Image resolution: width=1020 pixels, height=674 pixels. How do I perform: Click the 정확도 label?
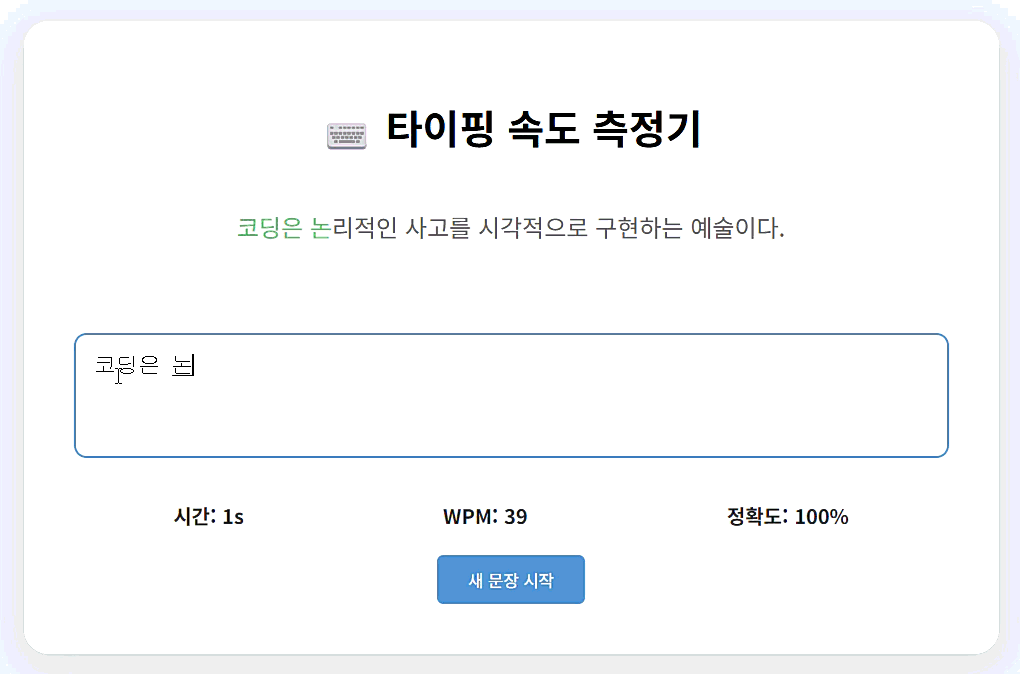(754, 517)
